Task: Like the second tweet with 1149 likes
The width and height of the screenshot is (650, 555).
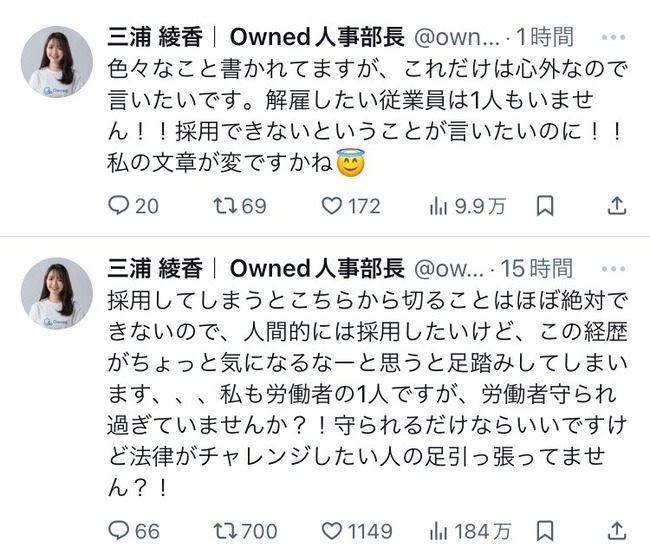Action: click(x=335, y=531)
